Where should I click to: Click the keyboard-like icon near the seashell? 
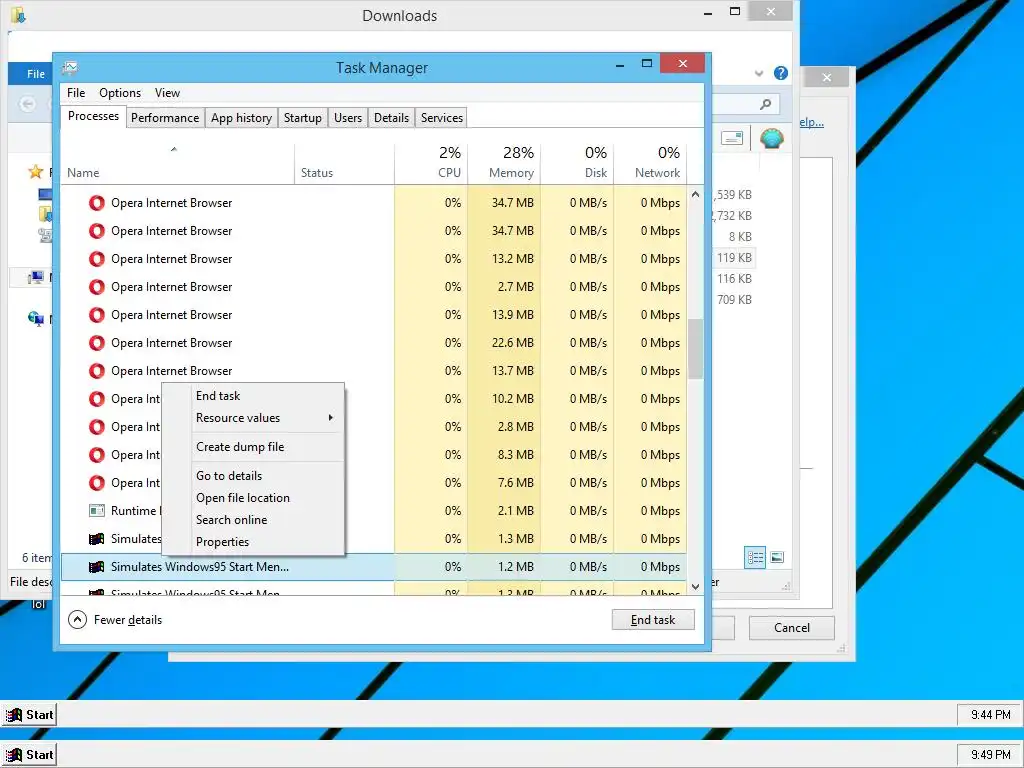[x=732, y=138]
